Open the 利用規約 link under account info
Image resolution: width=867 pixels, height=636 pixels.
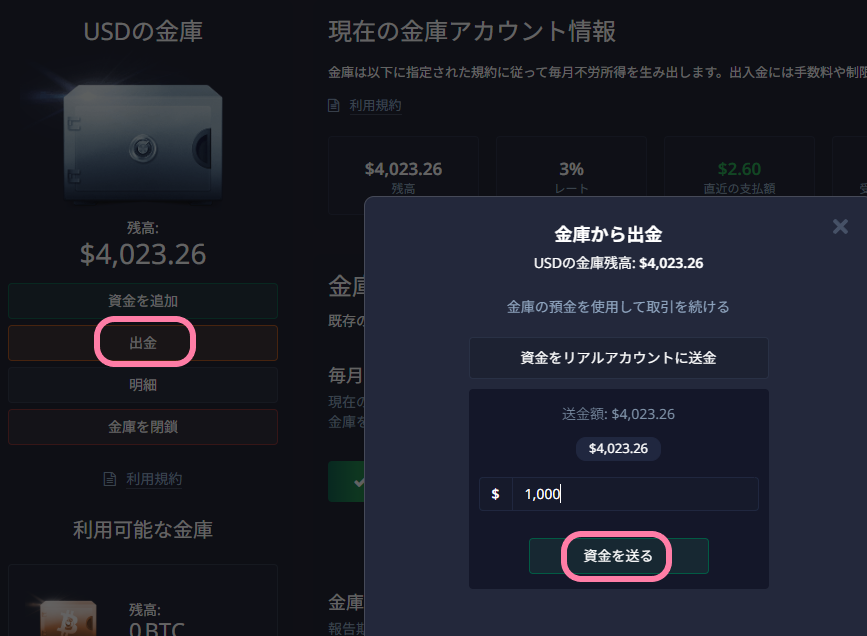pos(375,105)
